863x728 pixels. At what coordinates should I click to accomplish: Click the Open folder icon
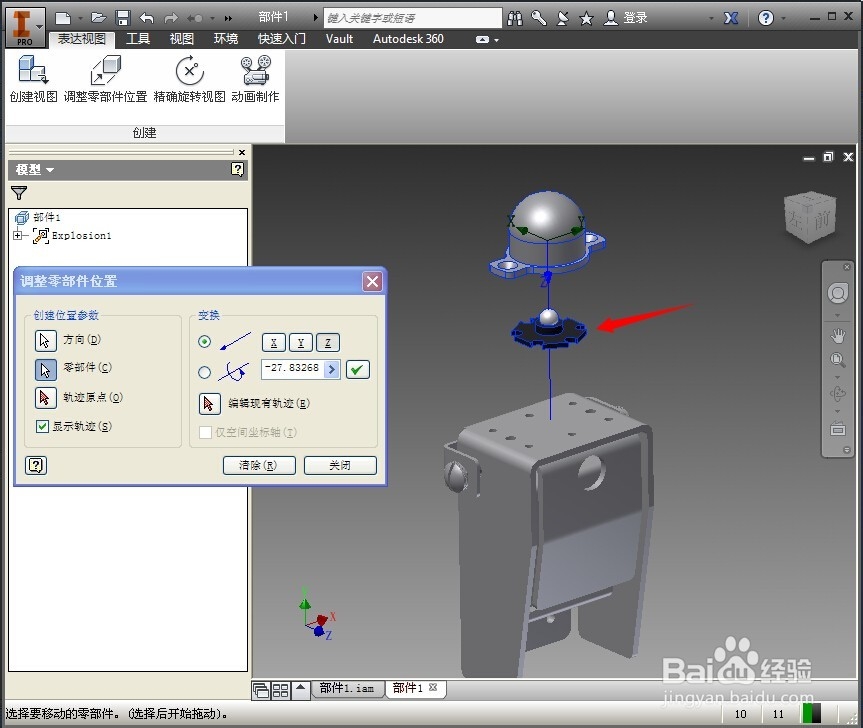click(x=99, y=18)
